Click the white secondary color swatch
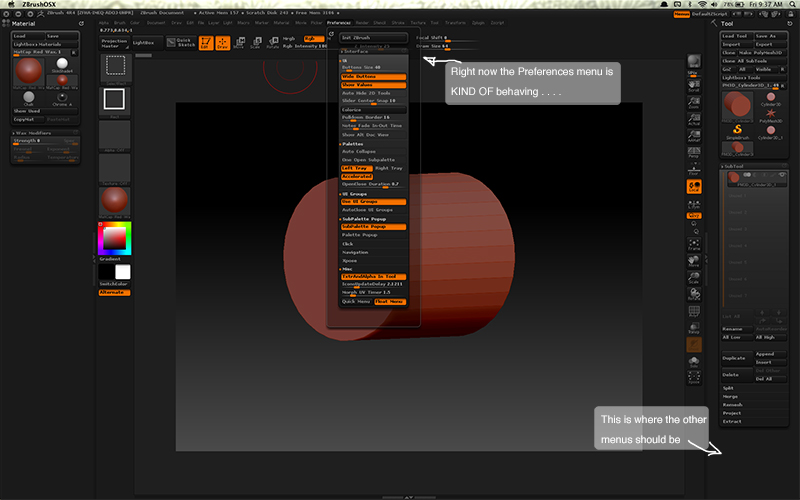This screenshot has height=500, width=800. coord(123,272)
